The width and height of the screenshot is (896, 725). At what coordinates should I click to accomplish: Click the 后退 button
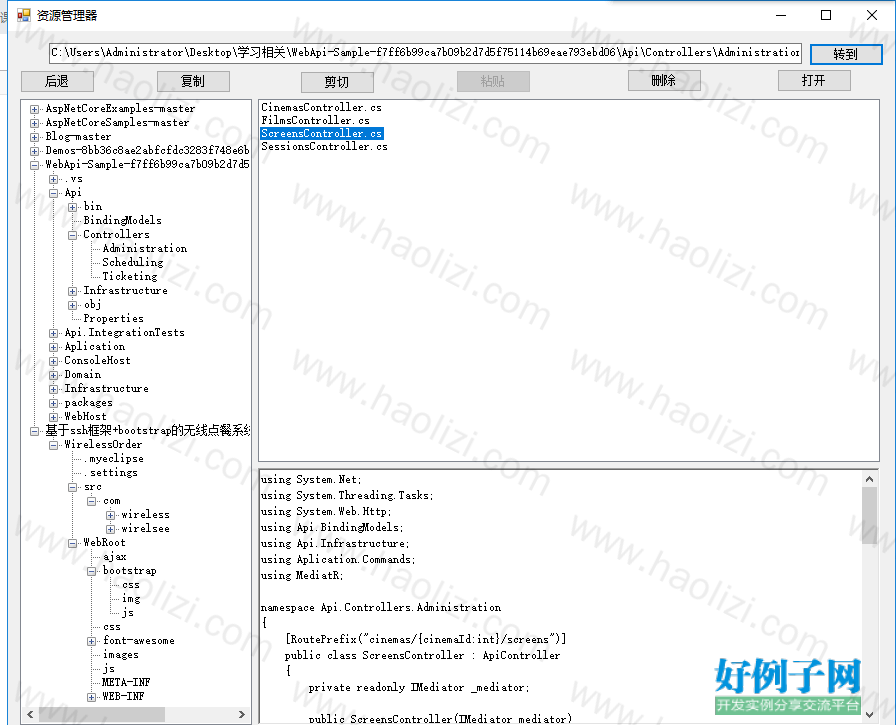click(x=57, y=81)
